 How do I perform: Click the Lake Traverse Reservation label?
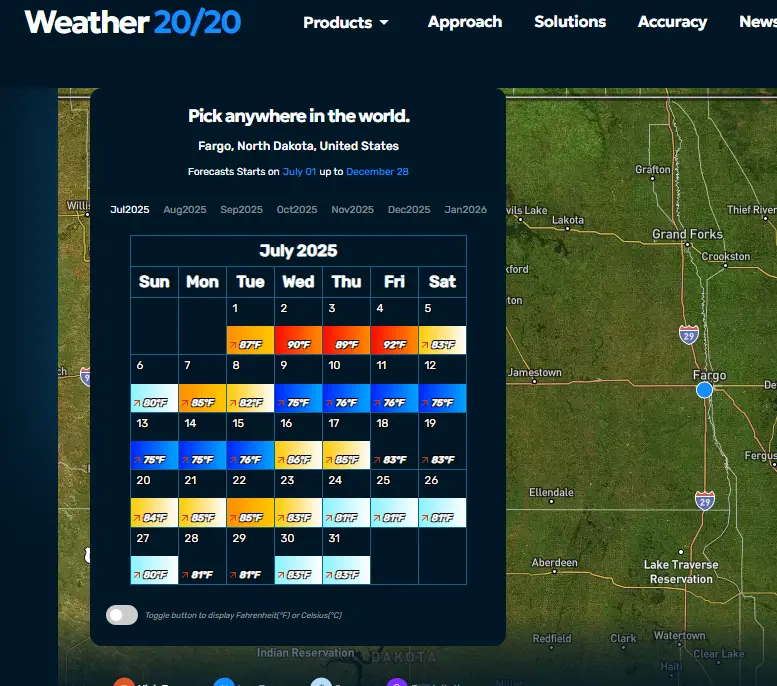click(x=681, y=572)
